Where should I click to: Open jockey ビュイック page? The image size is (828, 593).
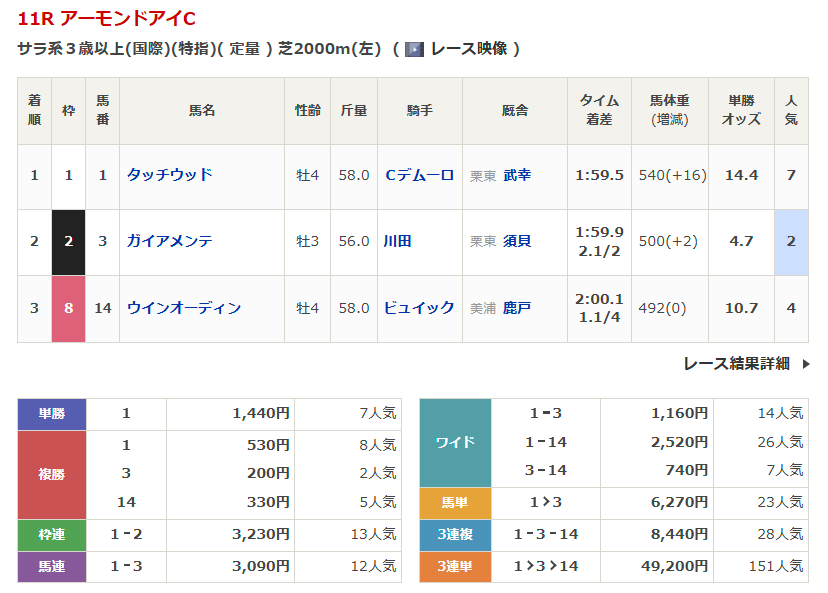point(419,308)
